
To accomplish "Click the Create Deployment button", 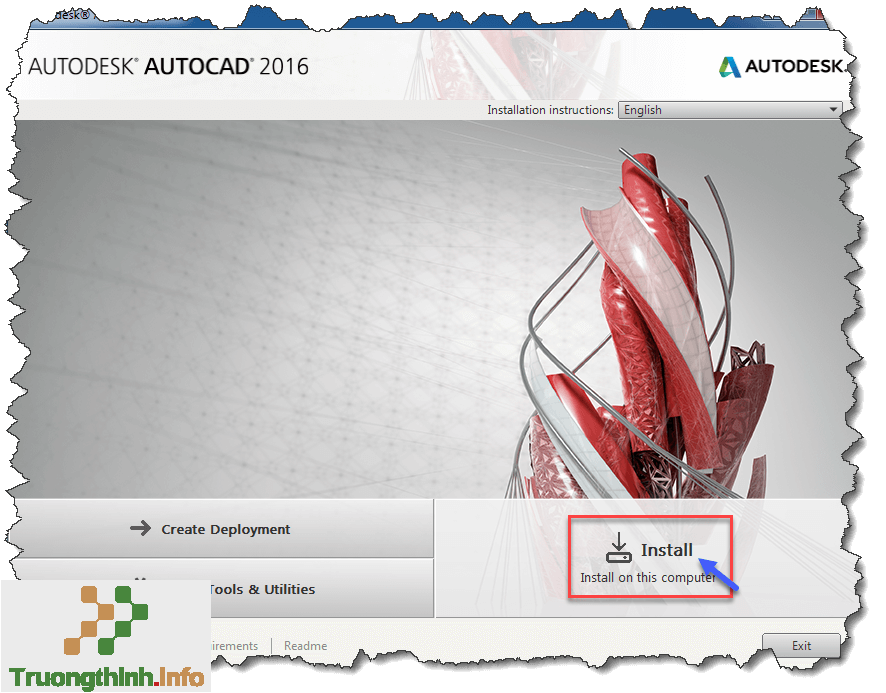I will [224, 529].
